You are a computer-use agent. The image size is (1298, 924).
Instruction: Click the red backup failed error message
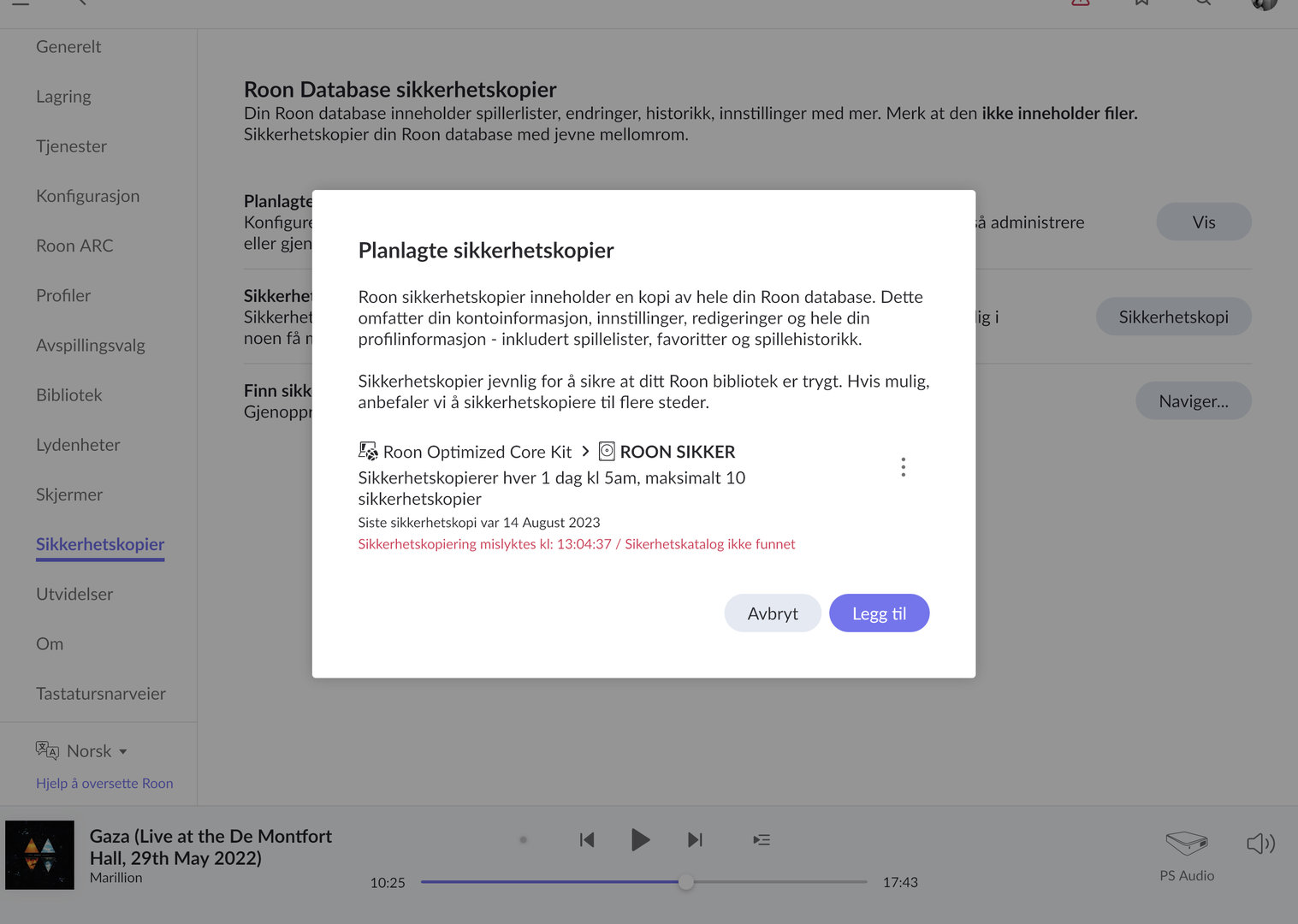pos(577,544)
